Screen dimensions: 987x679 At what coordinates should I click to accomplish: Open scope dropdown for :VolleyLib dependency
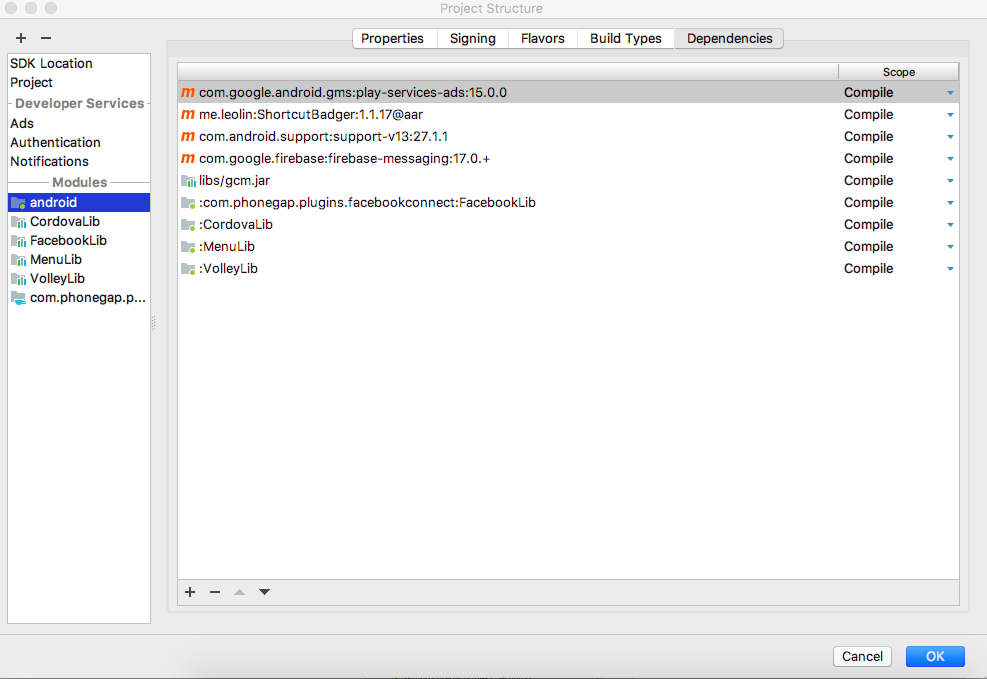coord(949,269)
